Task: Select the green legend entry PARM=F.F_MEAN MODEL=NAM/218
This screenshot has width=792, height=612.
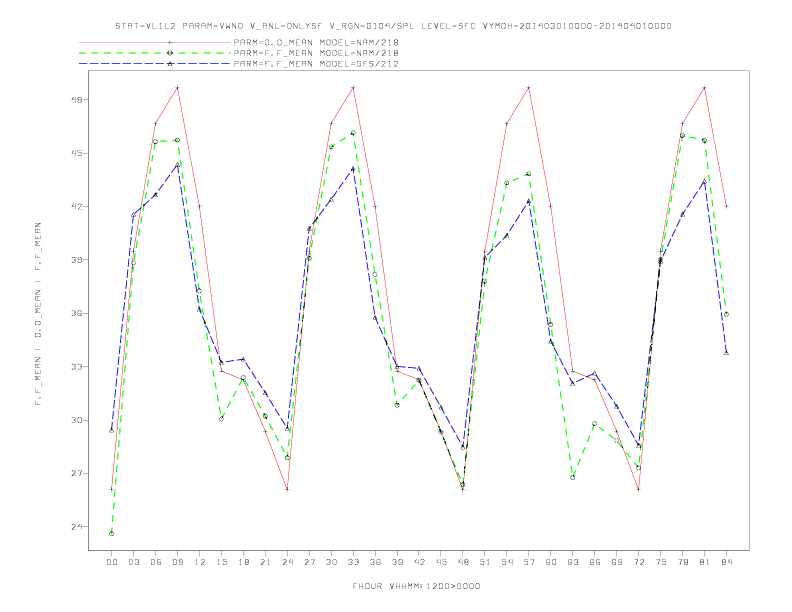Action: pyautogui.click(x=316, y=53)
